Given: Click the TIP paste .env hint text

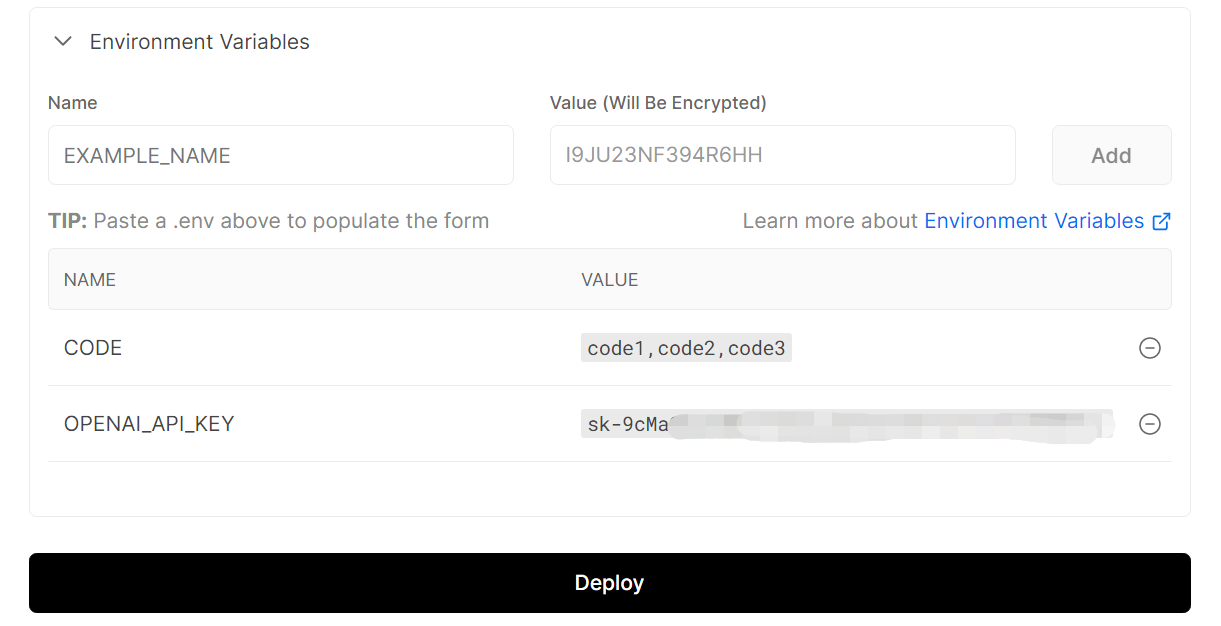Looking at the screenshot, I should pos(268,221).
